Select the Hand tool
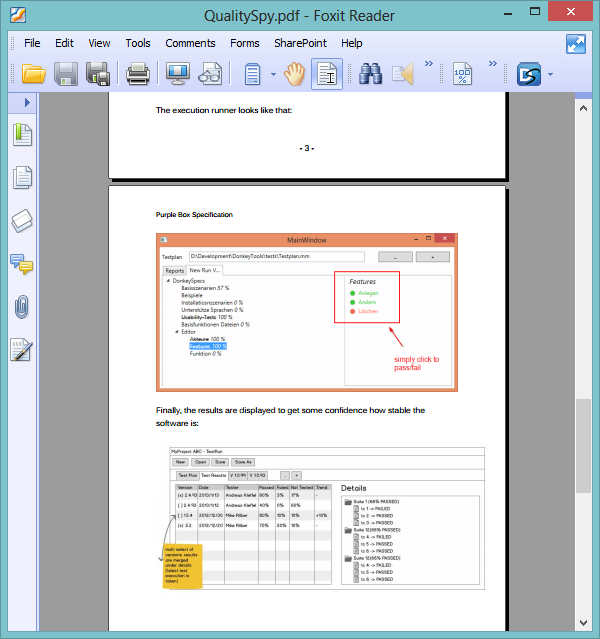 pos(294,74)
